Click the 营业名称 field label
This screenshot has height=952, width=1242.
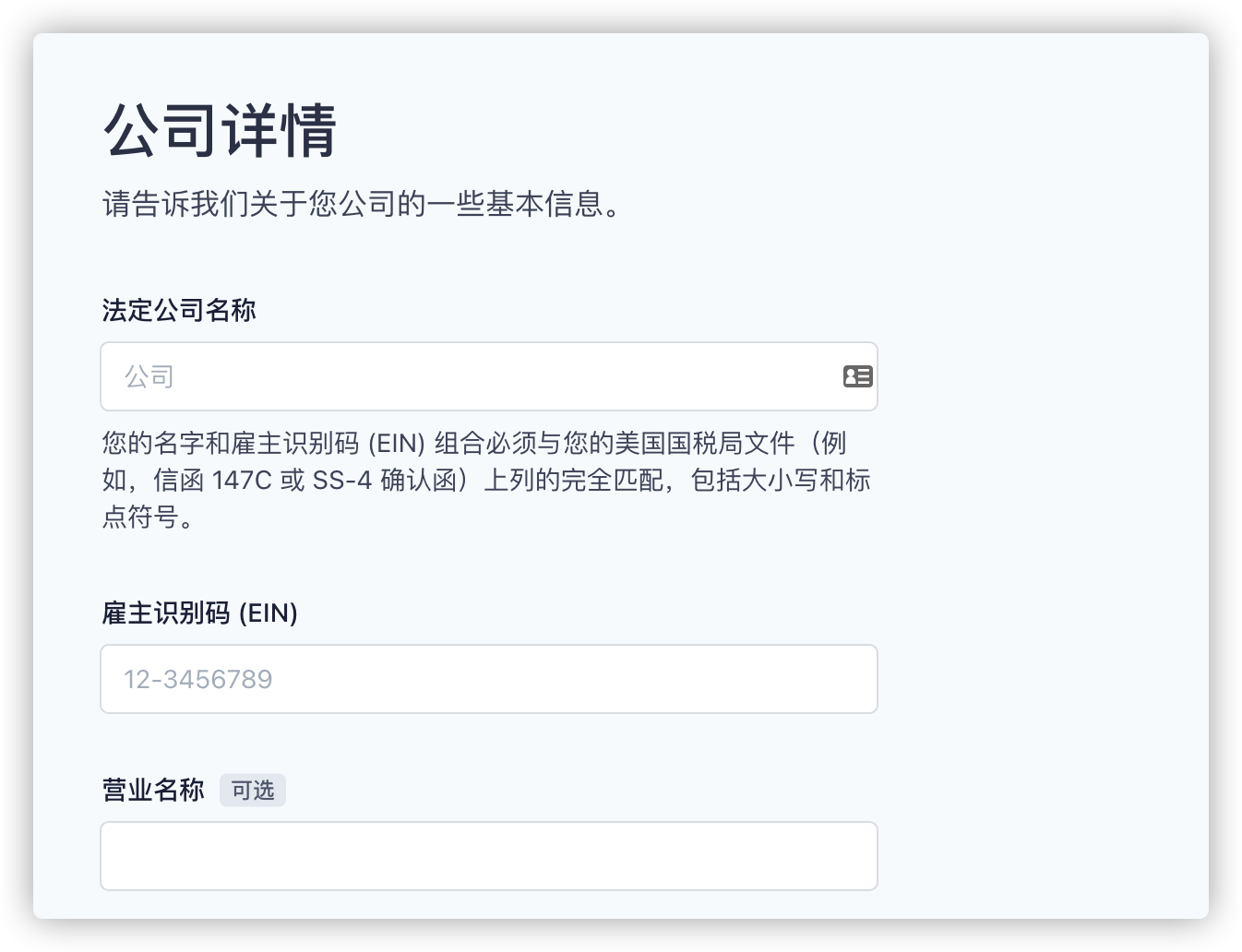tap(151, 790)
